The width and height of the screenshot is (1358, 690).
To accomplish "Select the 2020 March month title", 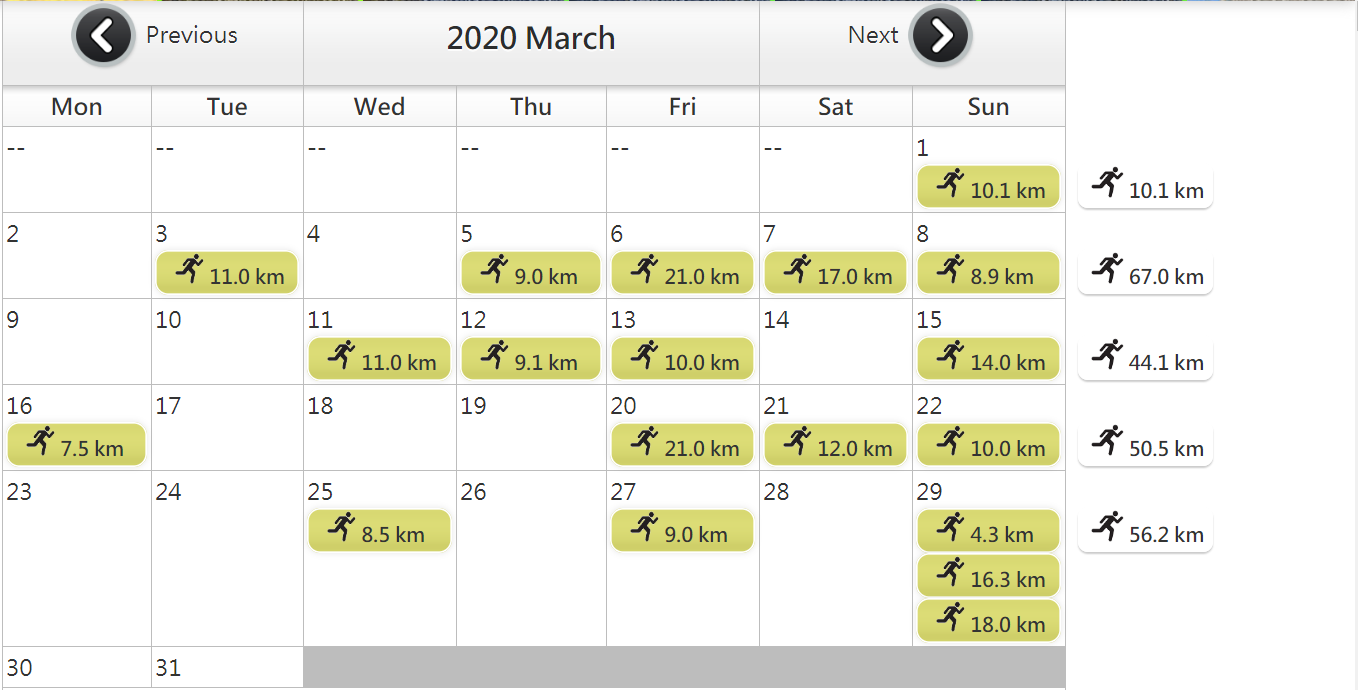I will pyautogui.click(x=531, y=38).
